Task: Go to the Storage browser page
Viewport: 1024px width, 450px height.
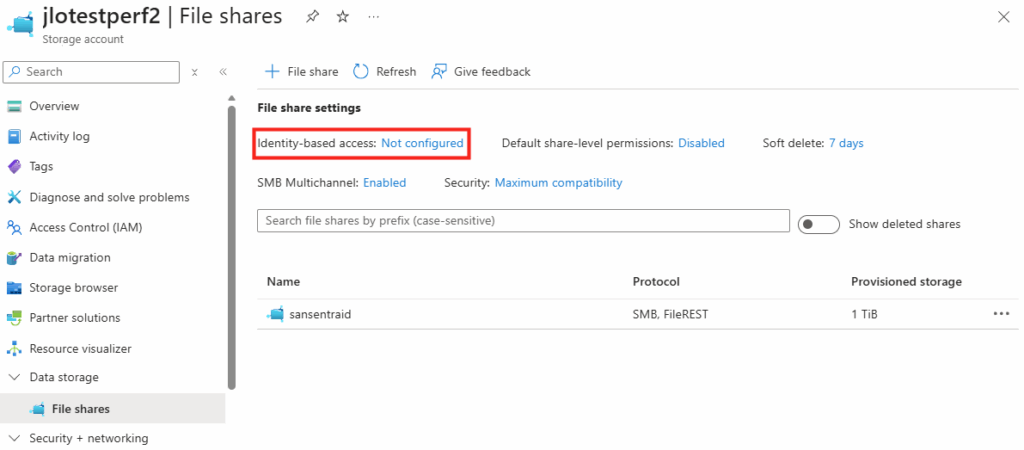Action: [73, 288]
